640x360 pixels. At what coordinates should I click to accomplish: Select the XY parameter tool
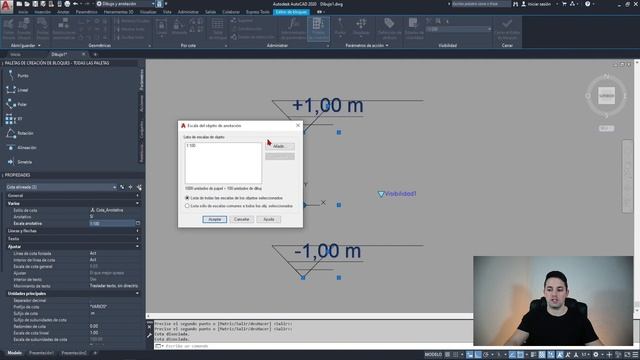[x=14, y=119]
